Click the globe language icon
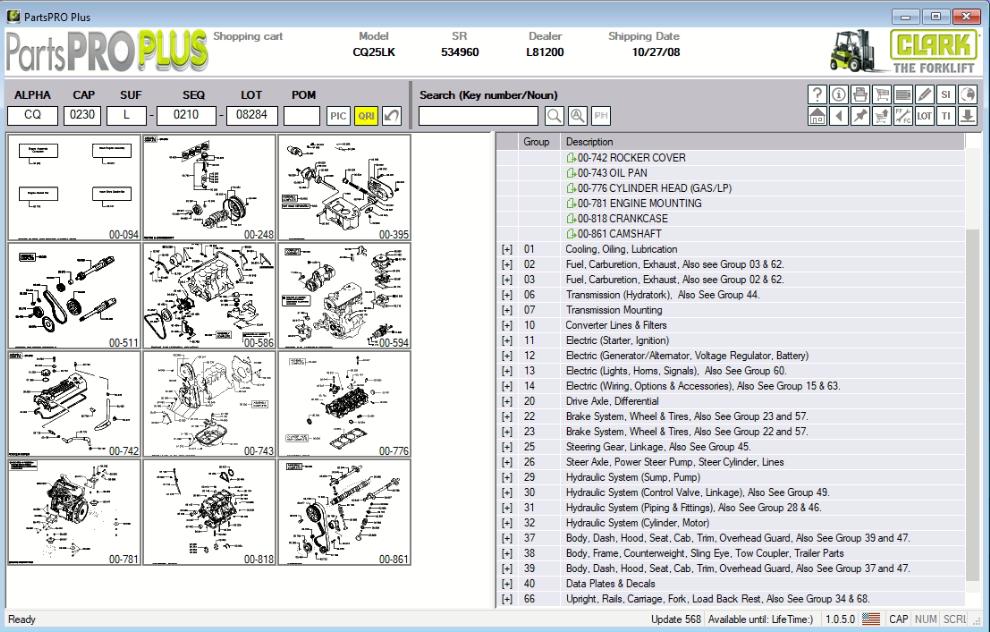Image resolution: width=990 pixels, height=632 pixels. pos(968,96)
